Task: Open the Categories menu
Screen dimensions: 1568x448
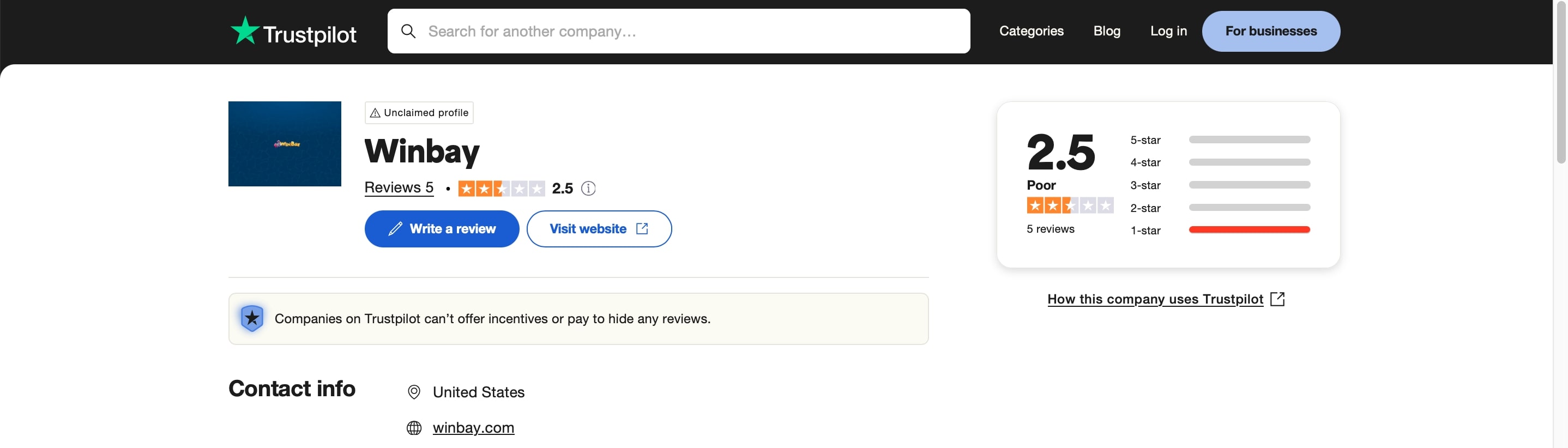Action: pyautogui.click(x=1031, y=31)
